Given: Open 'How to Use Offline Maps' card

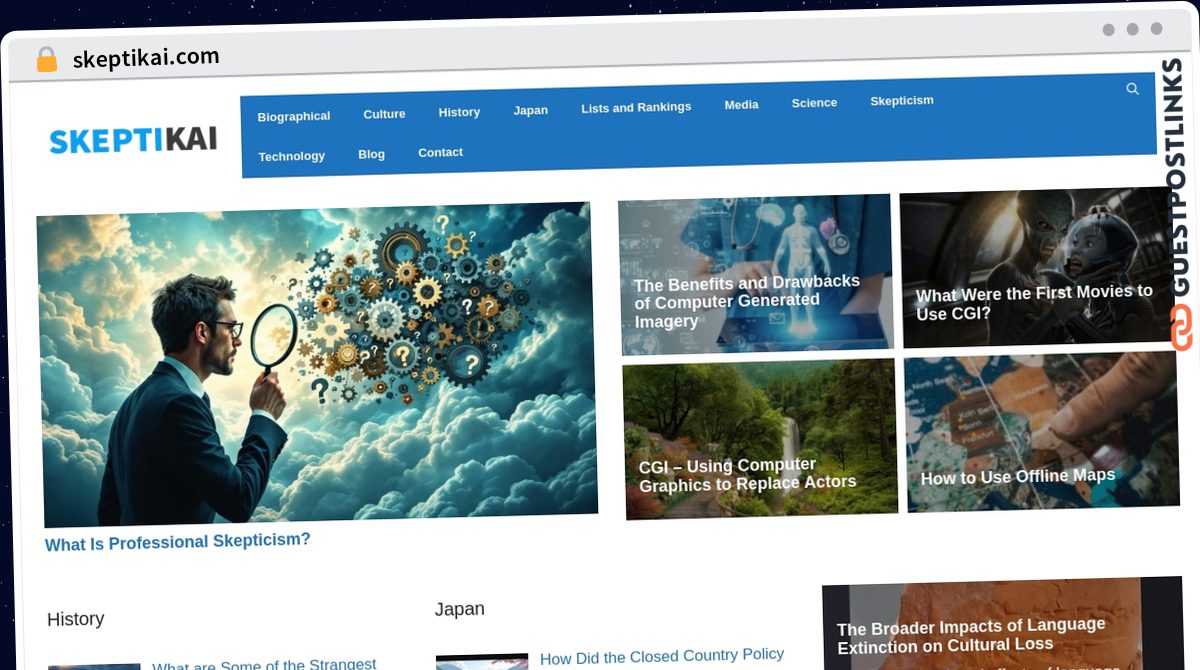Looking at the screenshot, I should pos(1041,432).
